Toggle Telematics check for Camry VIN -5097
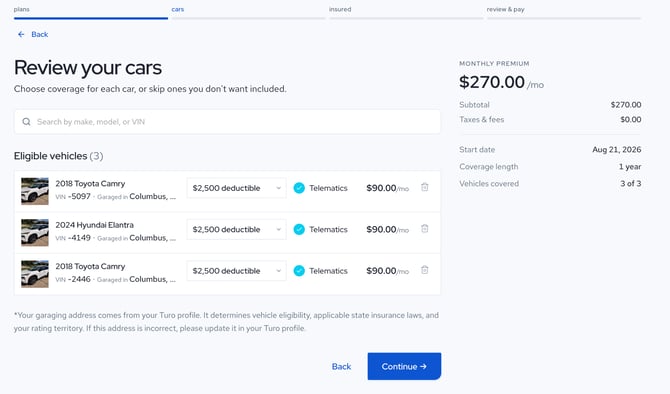The height and width of the screenshot is (394, 670). tap(299, 188)
